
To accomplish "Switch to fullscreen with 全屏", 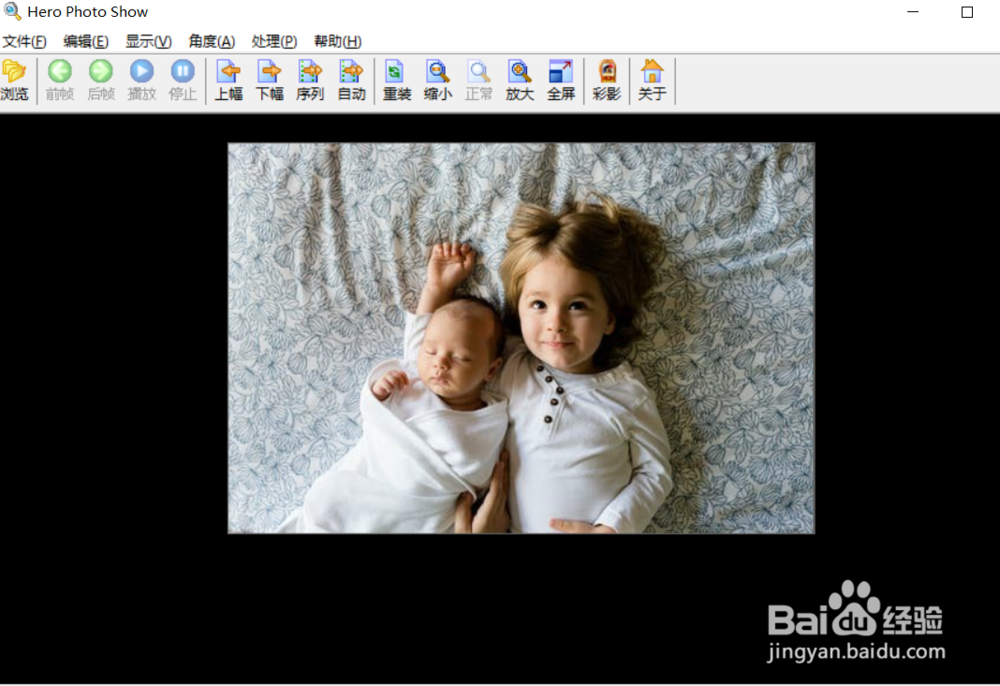I will pyautogui.click(x=561, y=80).
